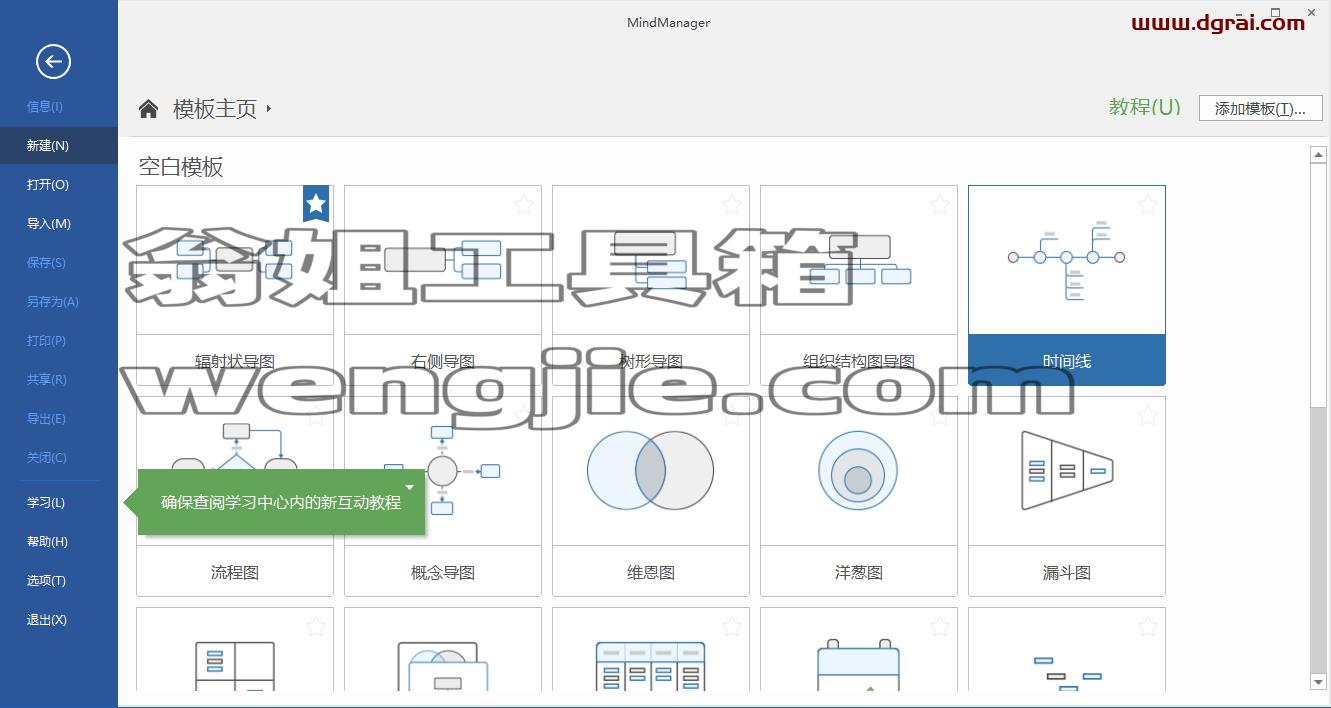
Task: Open the 教程(U) tutorial link
Action: [x=1144, y=107]
